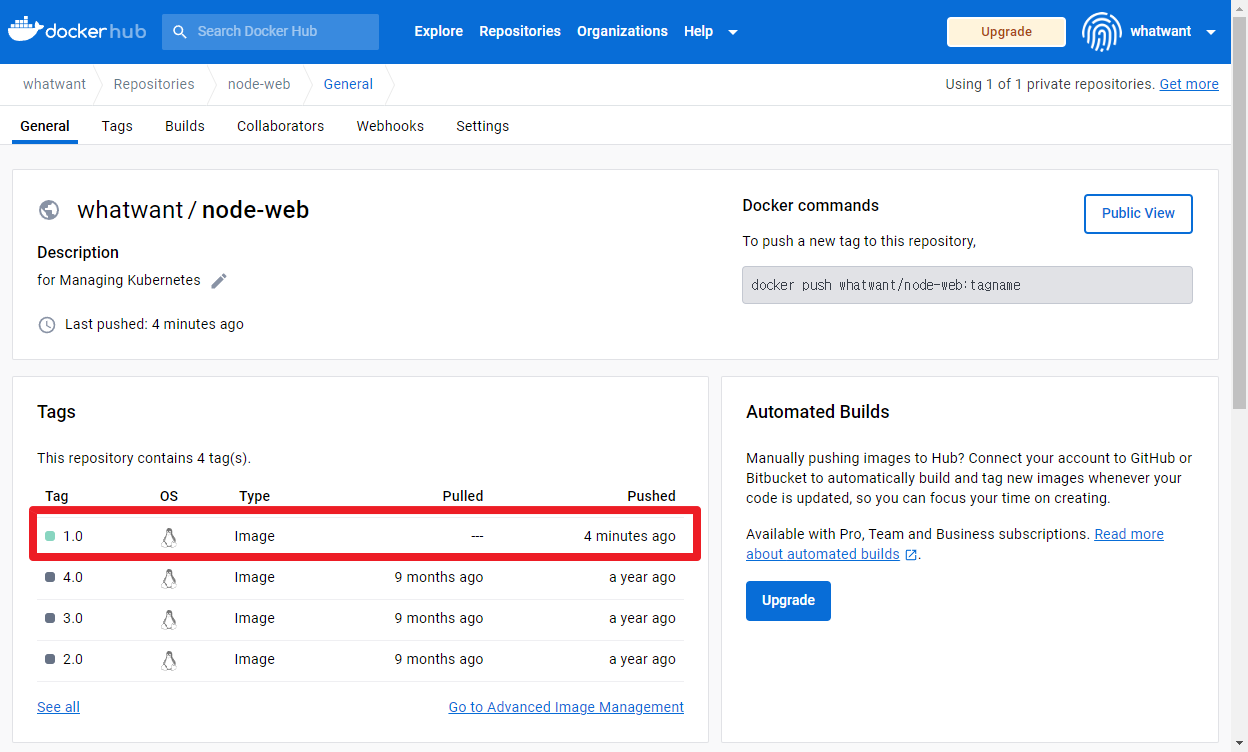Click General breadcrumb
Screen dimensions: 1248x752
coord(348,84)
